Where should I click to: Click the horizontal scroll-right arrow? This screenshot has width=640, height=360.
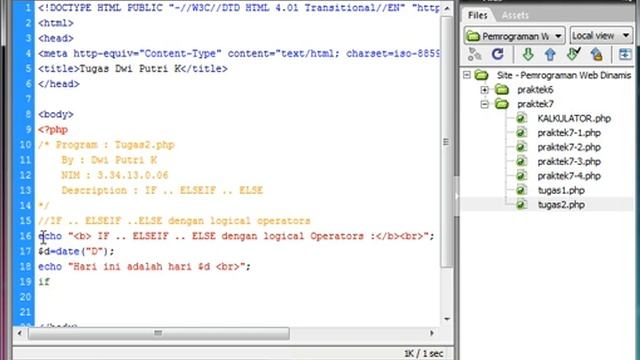pyautogui.click(x=432, y=333)
